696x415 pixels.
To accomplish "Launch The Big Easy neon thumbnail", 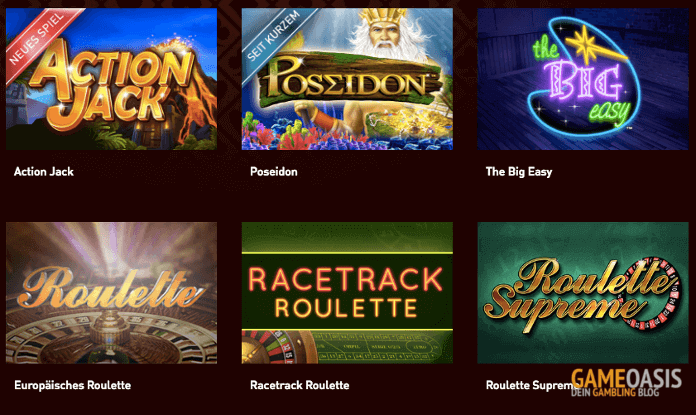I will (583, 79).
